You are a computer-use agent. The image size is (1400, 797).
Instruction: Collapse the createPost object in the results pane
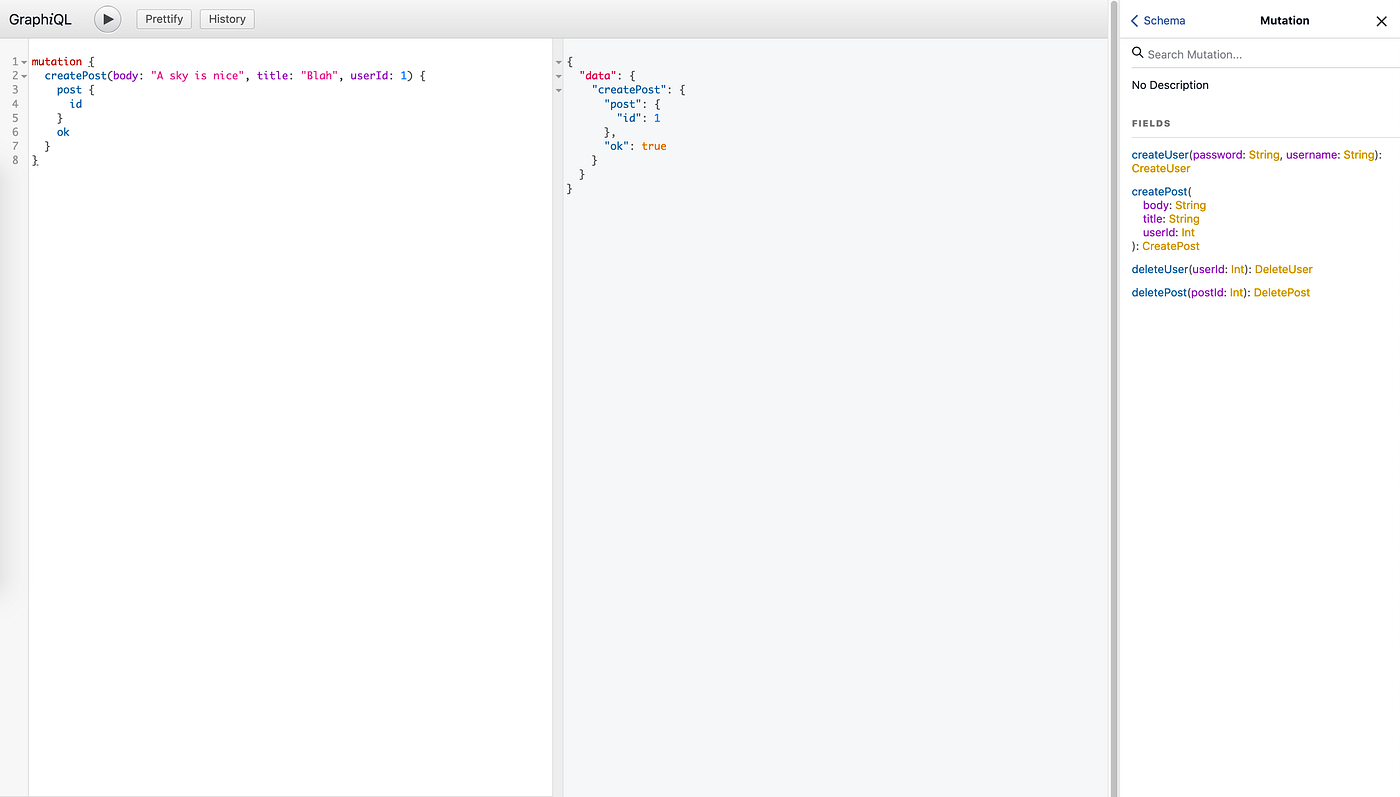pyautogui.click(x=558, y=89)
